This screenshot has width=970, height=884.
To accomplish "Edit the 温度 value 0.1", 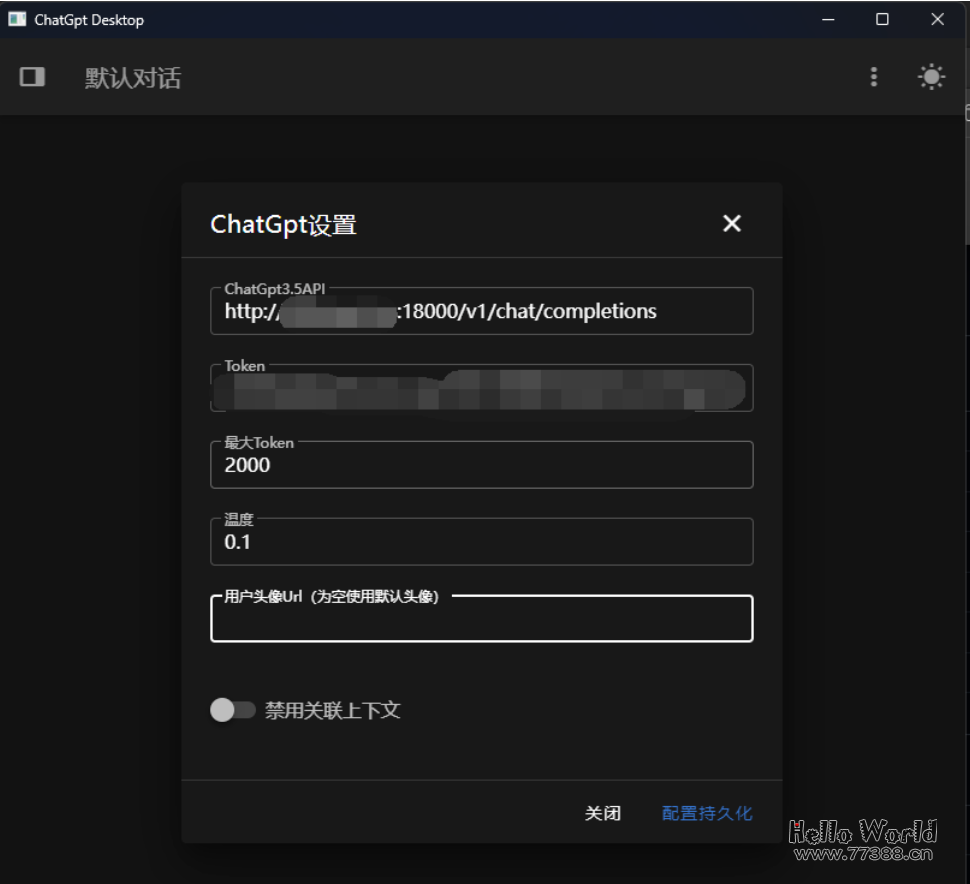I will pyautogui.click(x=481, y=541).
